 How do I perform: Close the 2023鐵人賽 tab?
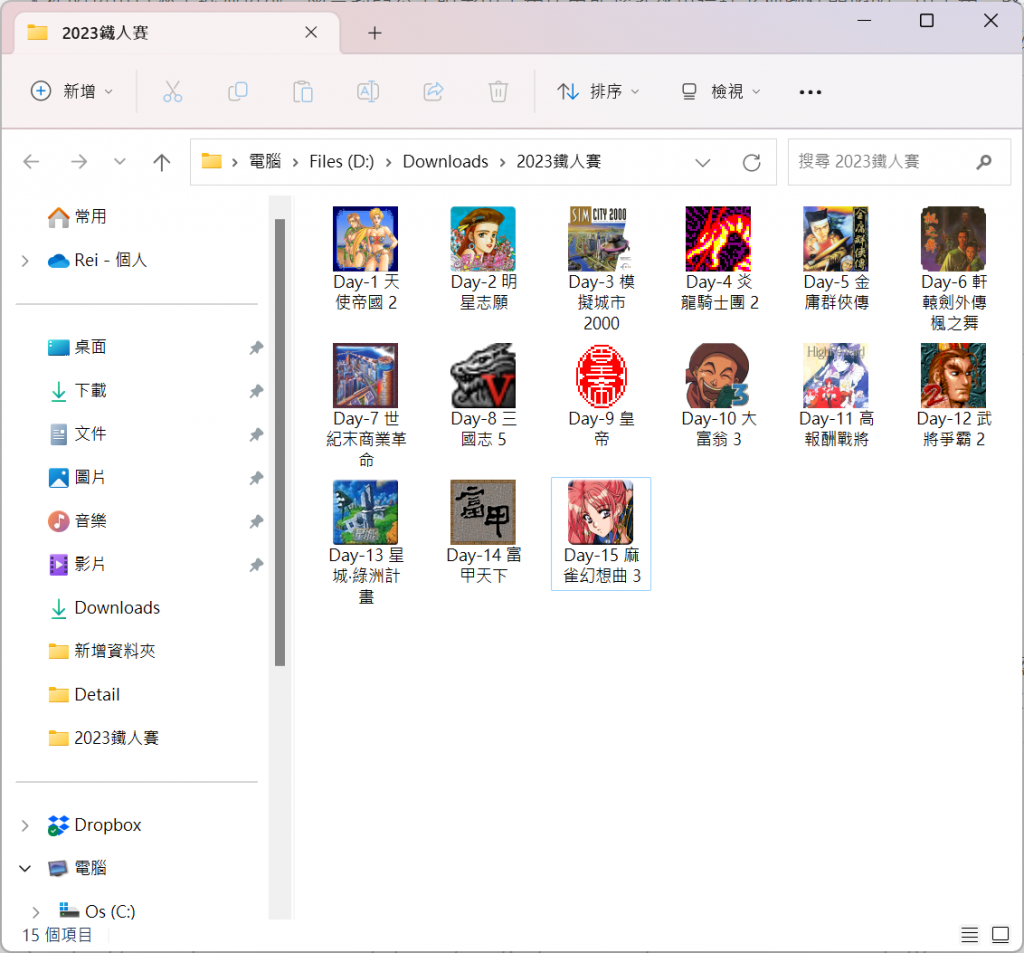pyautogui.click(x=311, y=33)
